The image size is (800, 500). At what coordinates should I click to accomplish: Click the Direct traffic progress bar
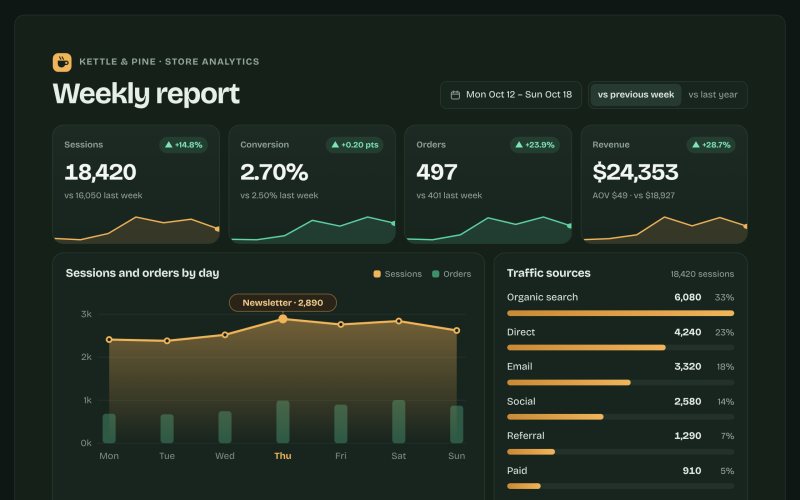(x=620, y=348)
